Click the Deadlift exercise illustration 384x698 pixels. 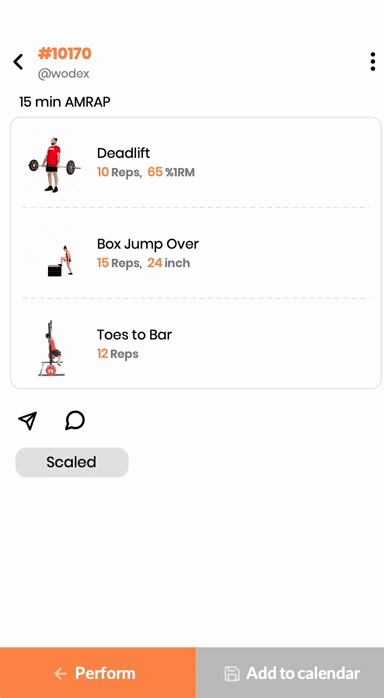(x=54, y=164)
